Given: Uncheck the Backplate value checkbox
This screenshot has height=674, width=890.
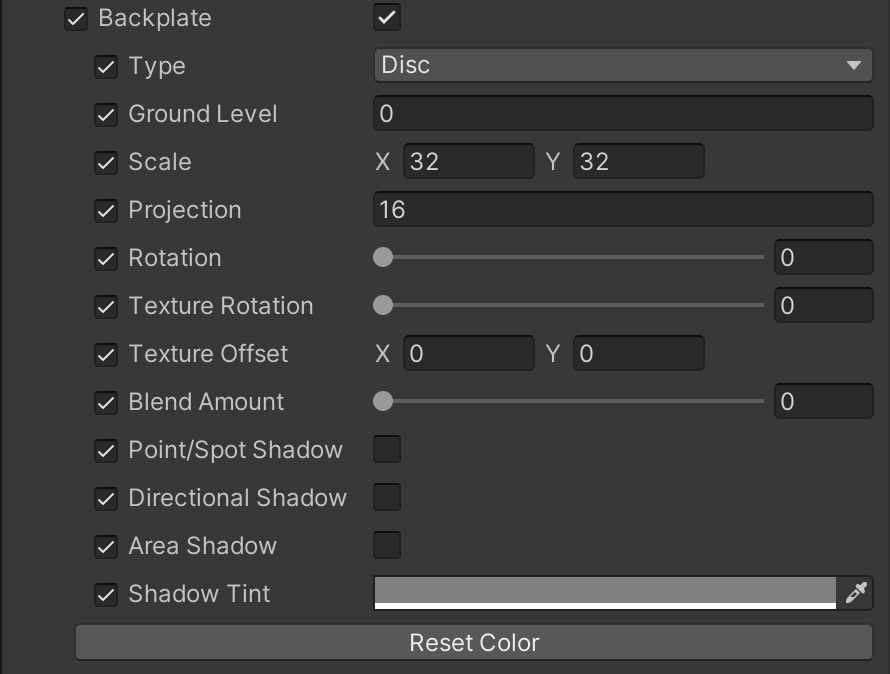Looking at the screenshot, I should click(x=387, y=18).
